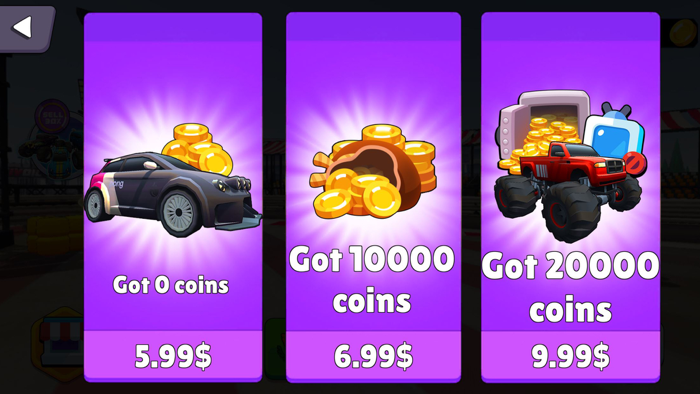Open the monster truck offer card header
This screenshot has height=394, width=700.
coord(570,27)
